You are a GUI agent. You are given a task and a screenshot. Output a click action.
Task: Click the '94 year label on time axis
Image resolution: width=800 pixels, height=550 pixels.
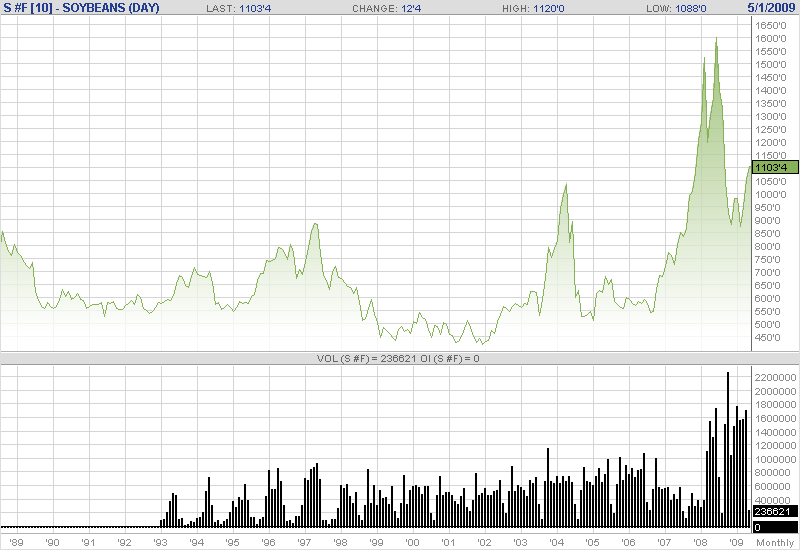coord(196,542)
